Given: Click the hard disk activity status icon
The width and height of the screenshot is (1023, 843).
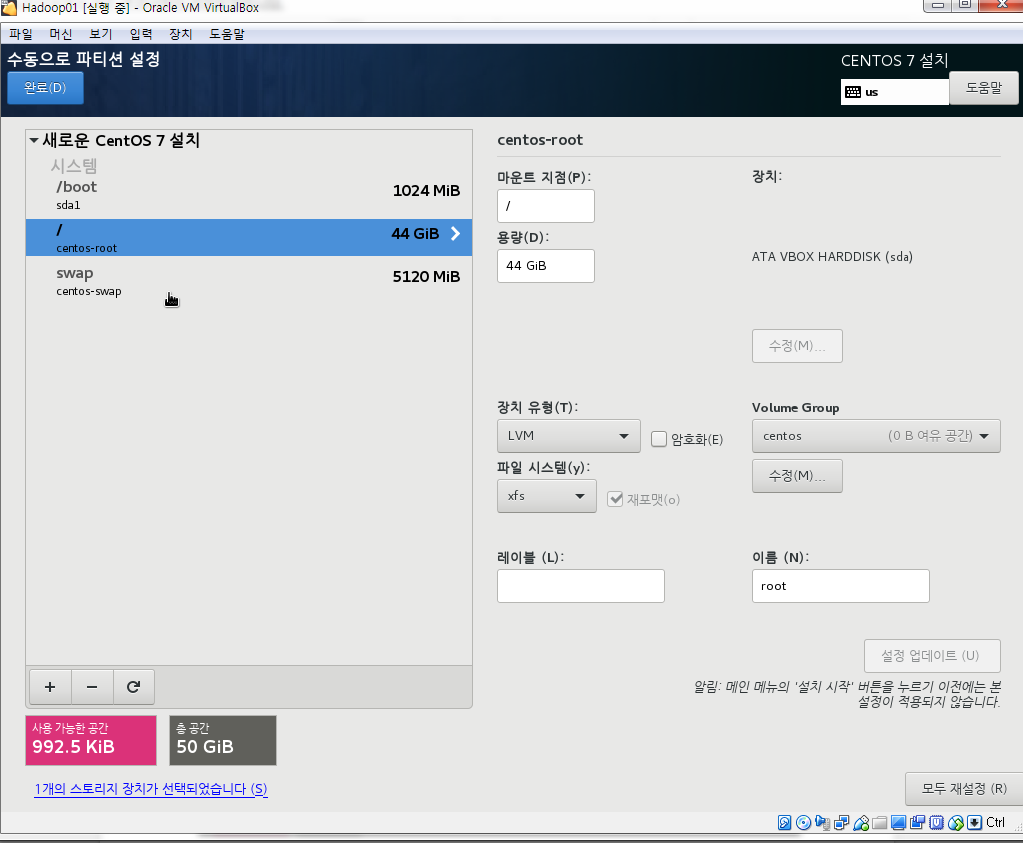Looking at the screenshot, I should (x=785, y=823).
